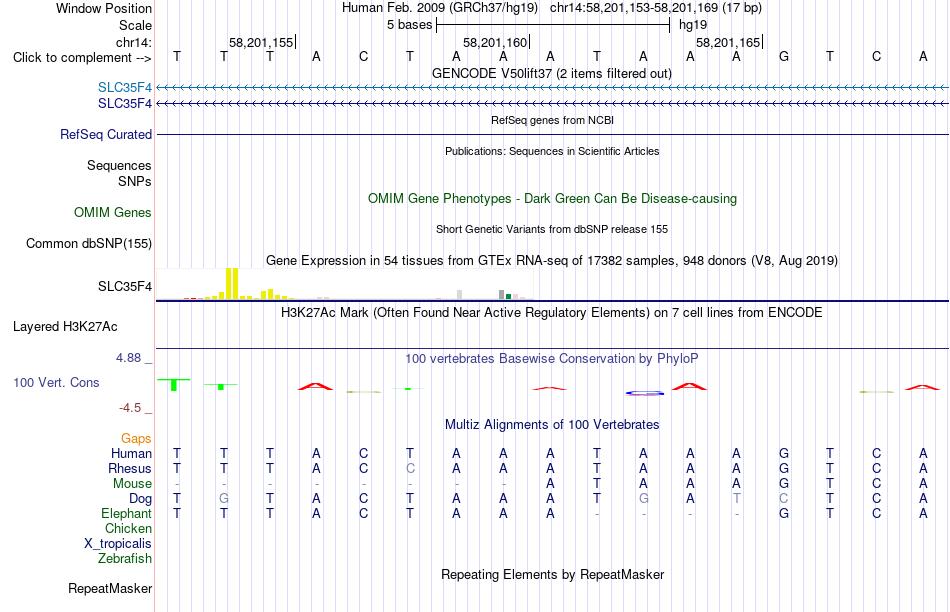
Task: Select the RepeatMasker track label
Action: pyautogui.click(x=110, y=588)
